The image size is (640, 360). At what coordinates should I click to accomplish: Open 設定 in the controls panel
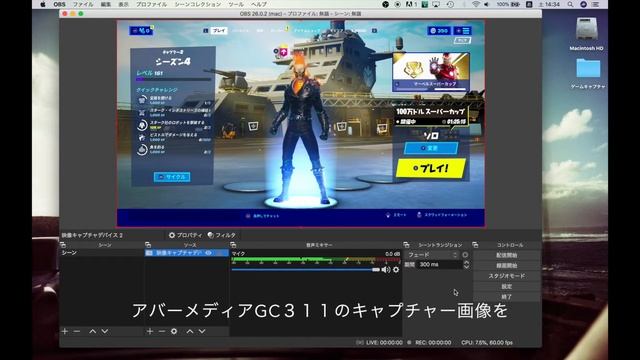click(507, 287)
